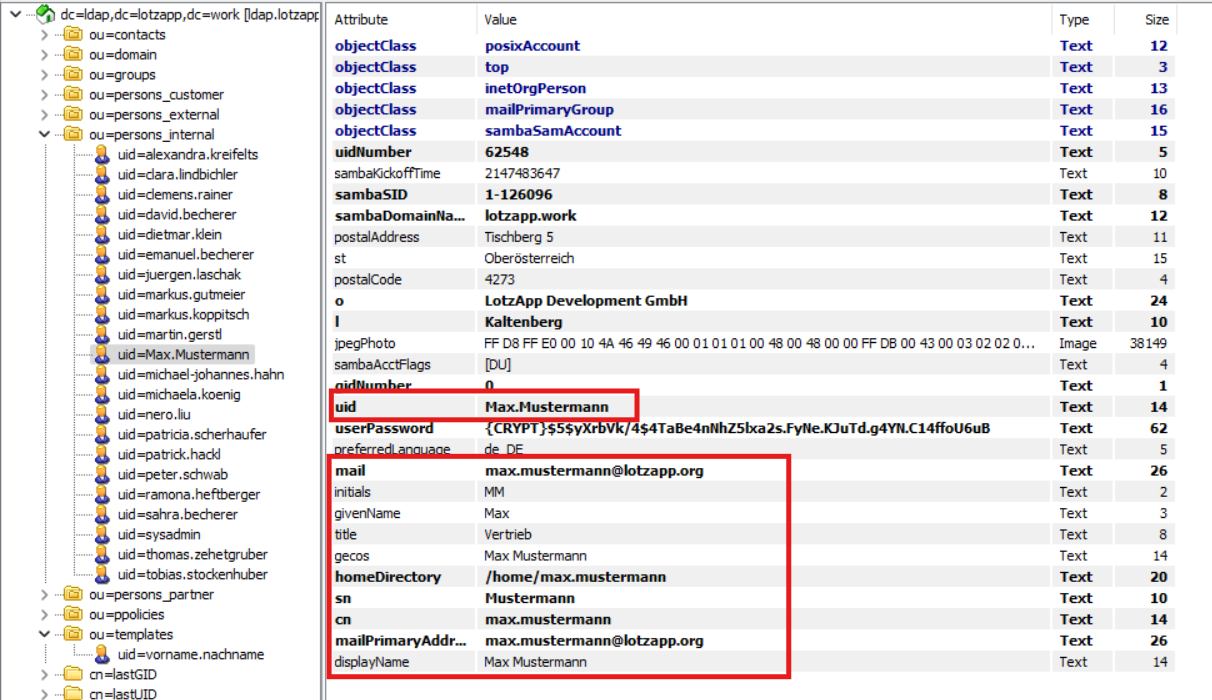Click the user icon for uid=vorname.nachname template

click(102, 655)
